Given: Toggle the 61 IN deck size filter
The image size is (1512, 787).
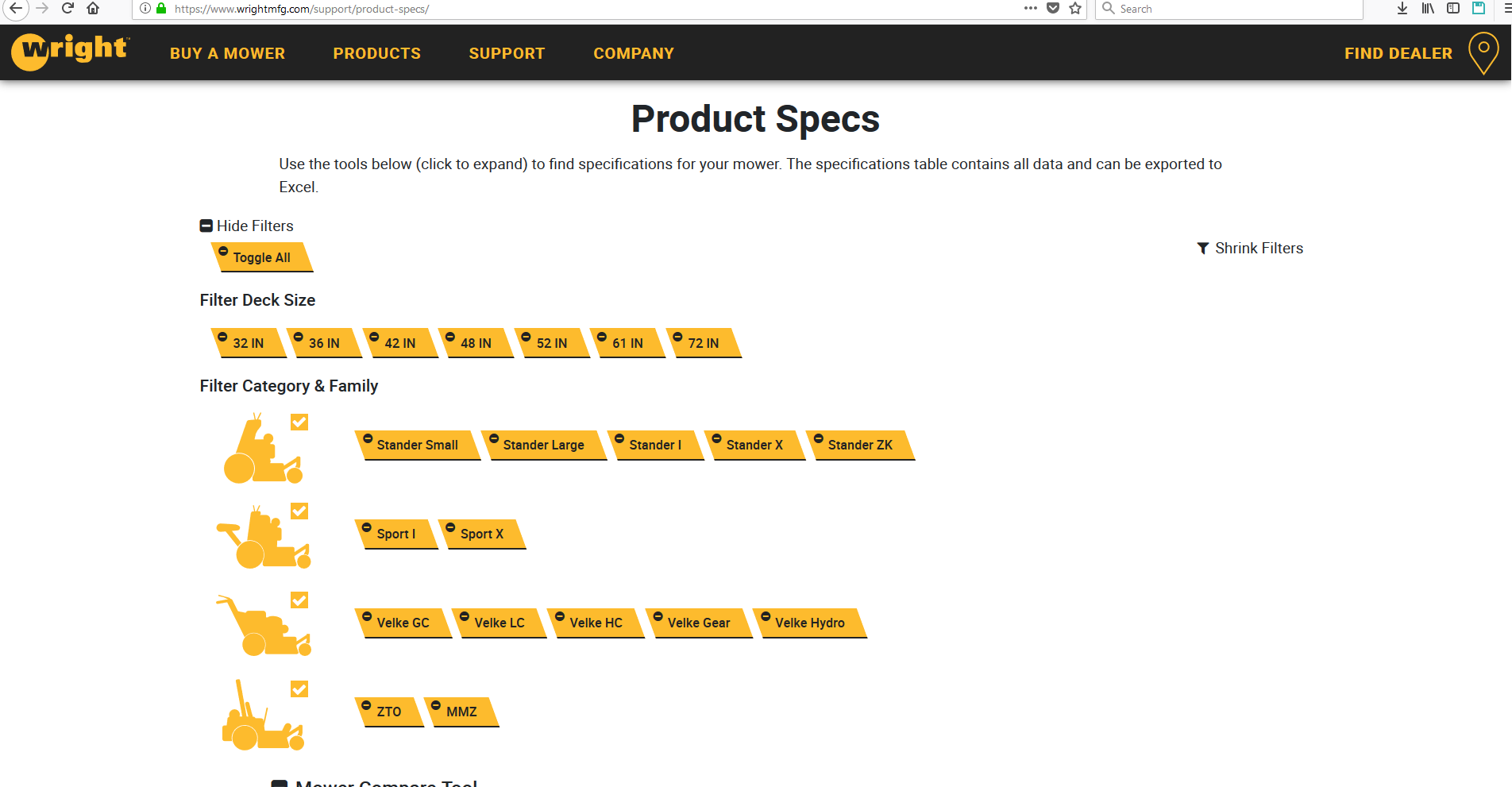Looking at the screenshot, I should click(627, 343).
